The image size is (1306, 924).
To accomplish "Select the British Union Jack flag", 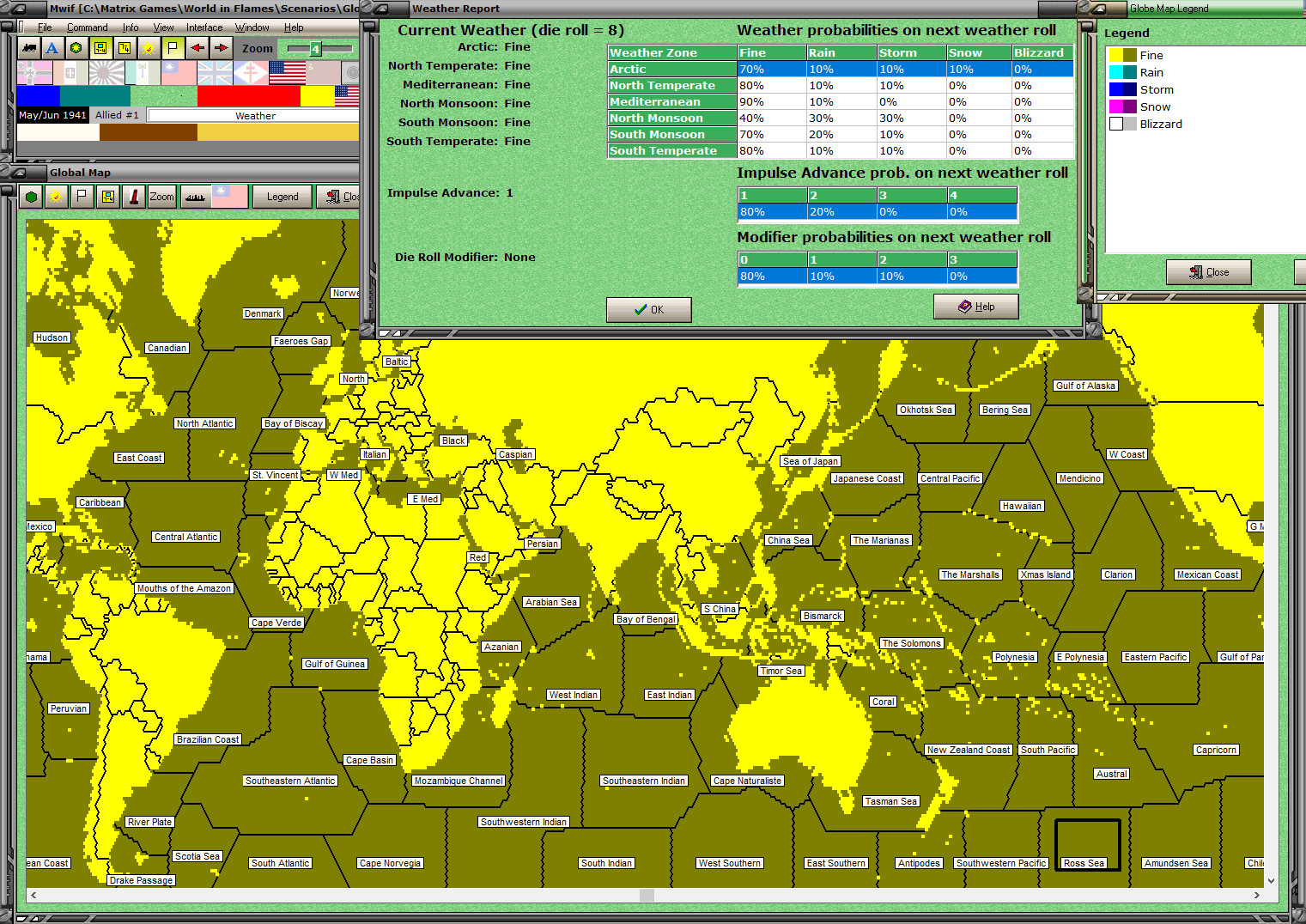I will point(215,72).
